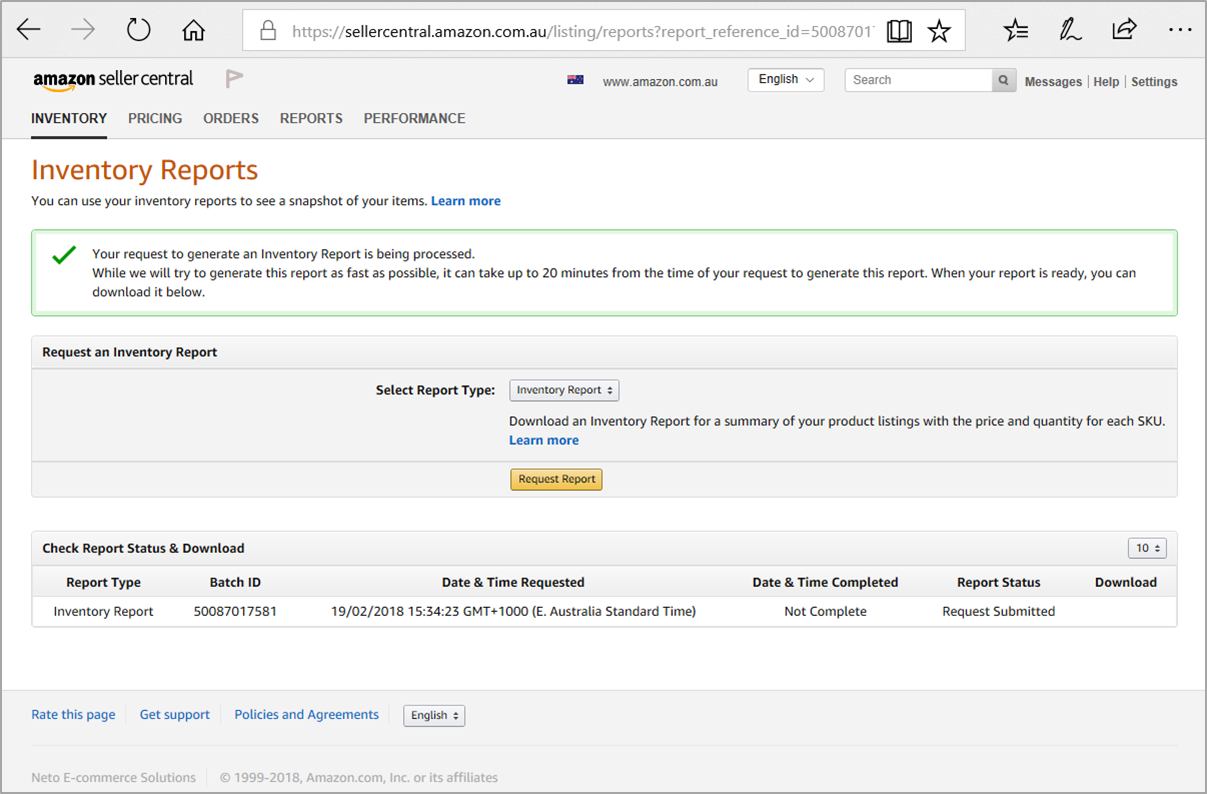Click the Report Type column header
The width and height of the screenshot is (1207, 794).
tap(104, 582)
